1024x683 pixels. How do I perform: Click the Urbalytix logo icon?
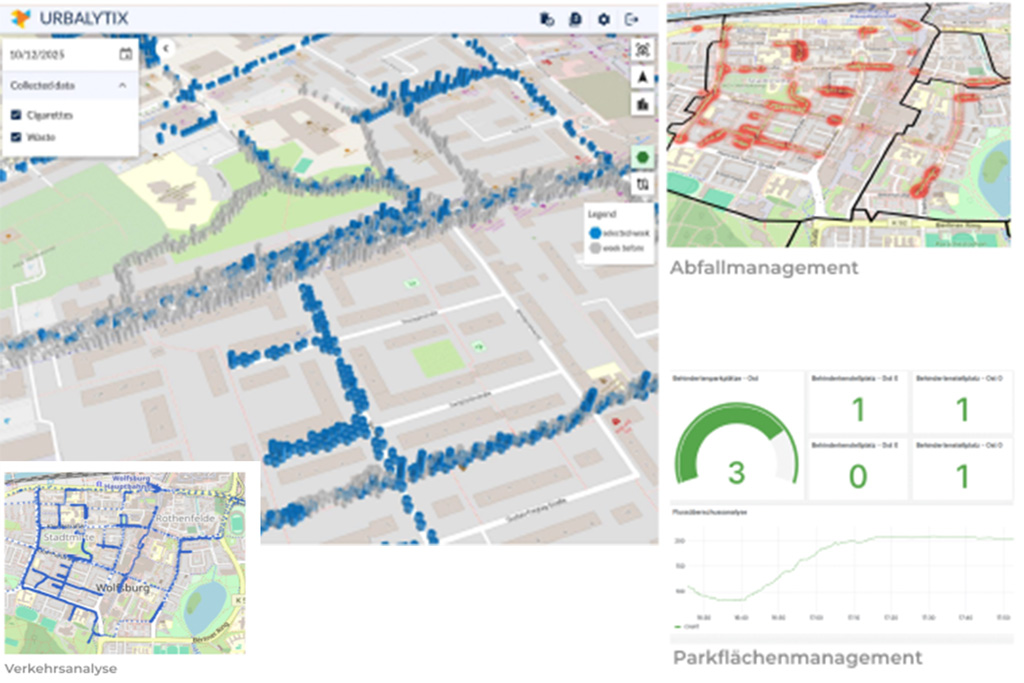click(20, 18)
